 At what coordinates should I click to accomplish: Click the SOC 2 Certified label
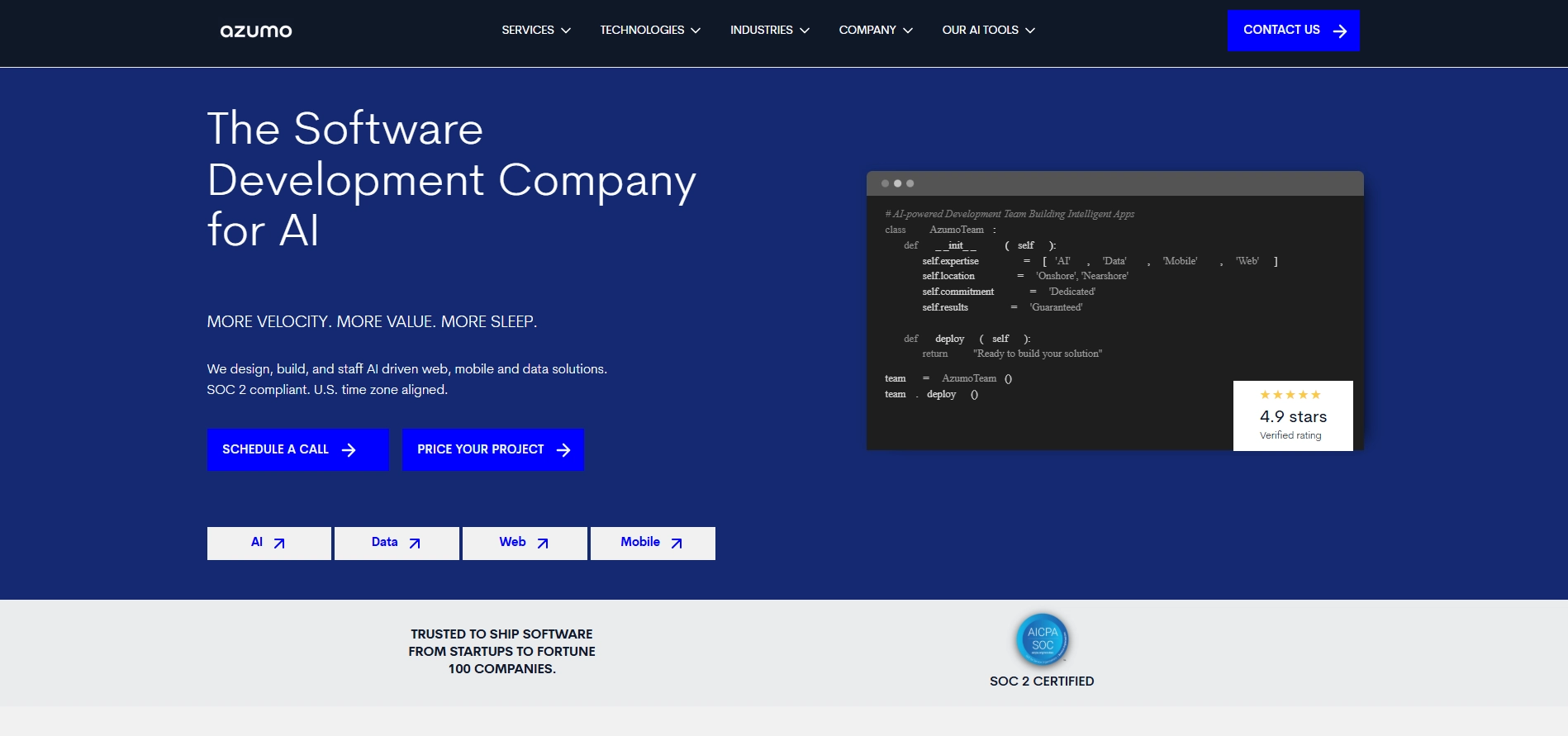(x=1041, y=681)
